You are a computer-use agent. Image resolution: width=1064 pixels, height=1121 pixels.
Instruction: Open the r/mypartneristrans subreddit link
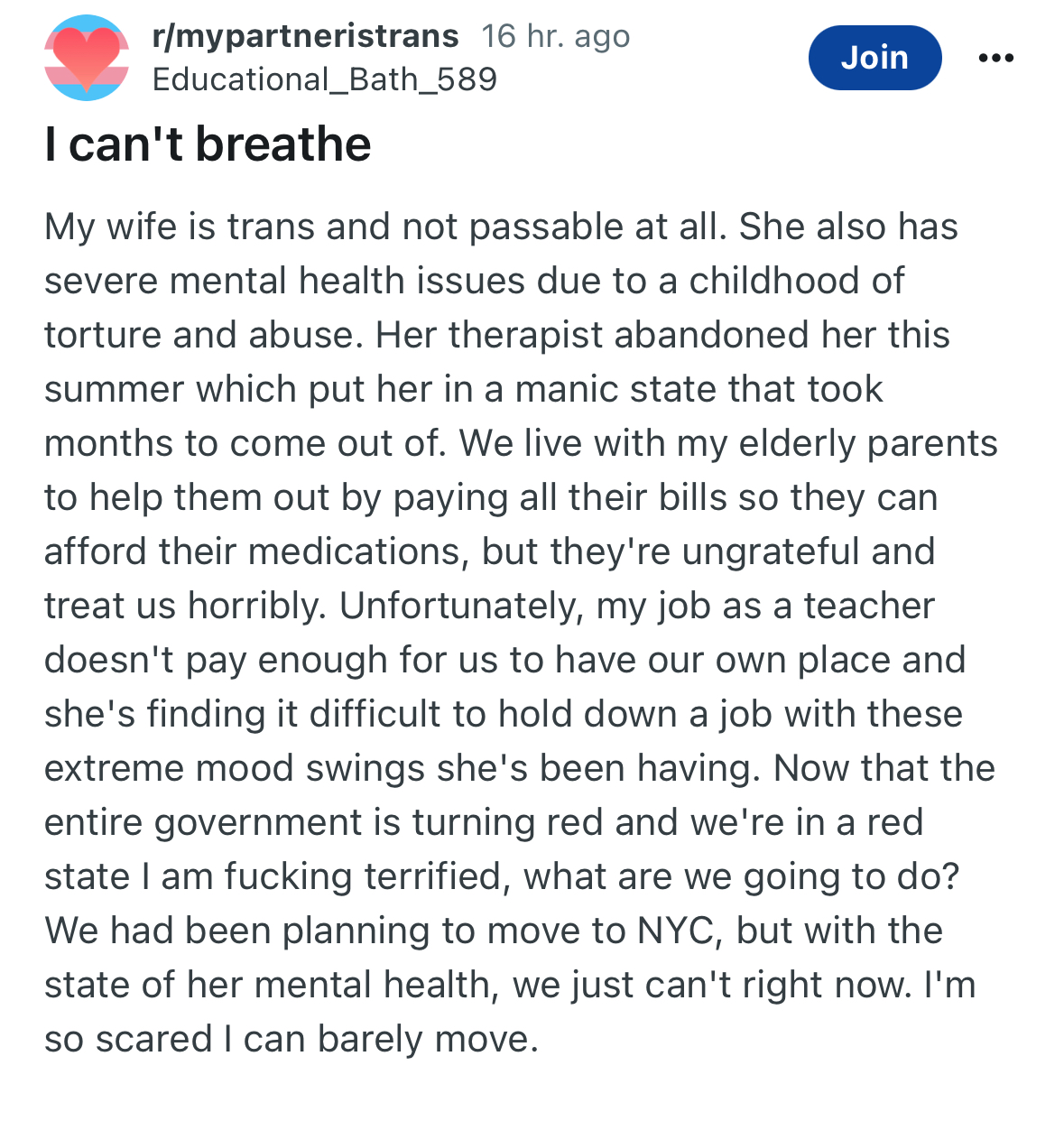coord(305,36)
